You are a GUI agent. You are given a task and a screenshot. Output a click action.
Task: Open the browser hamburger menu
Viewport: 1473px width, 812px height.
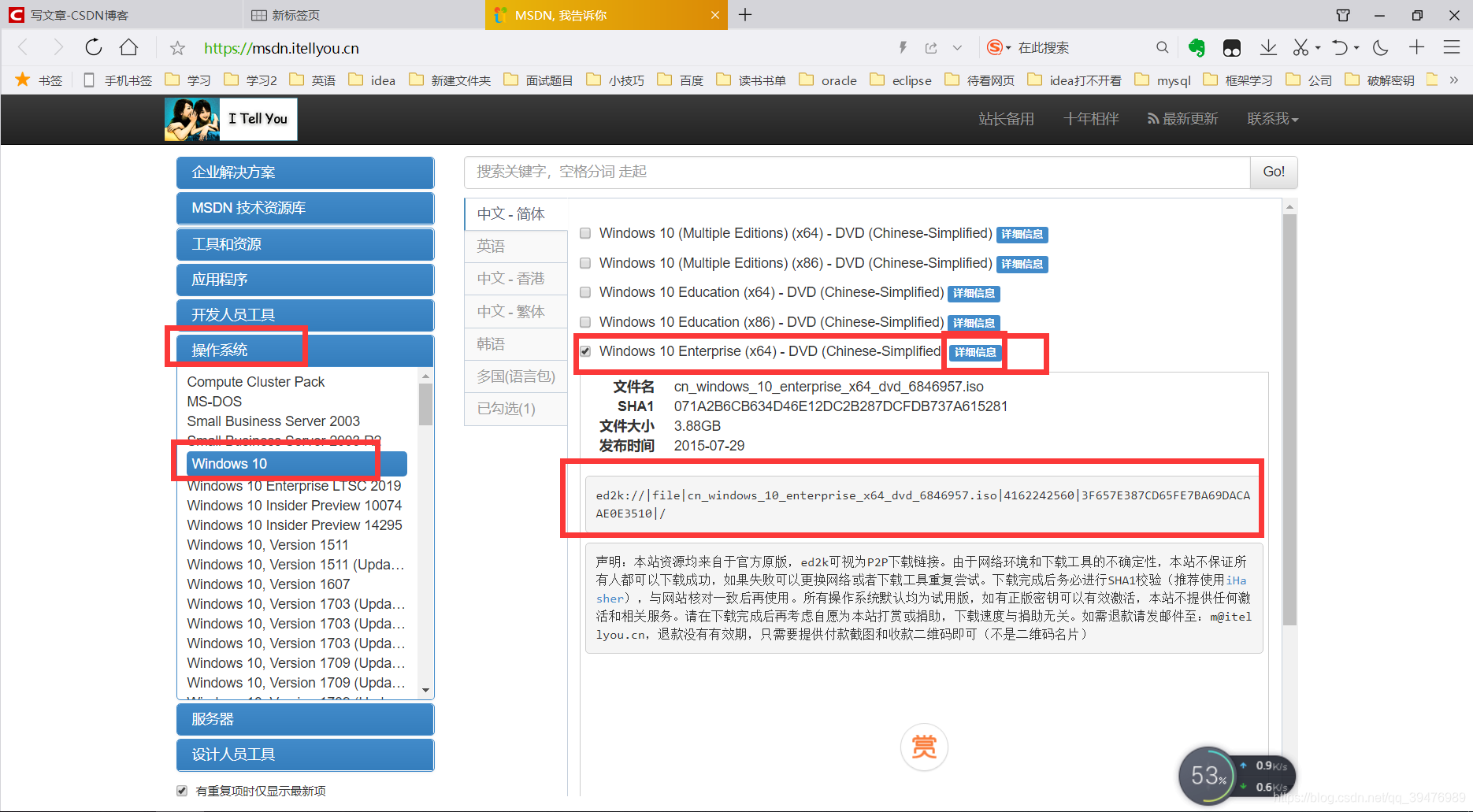pos(1452,47)
